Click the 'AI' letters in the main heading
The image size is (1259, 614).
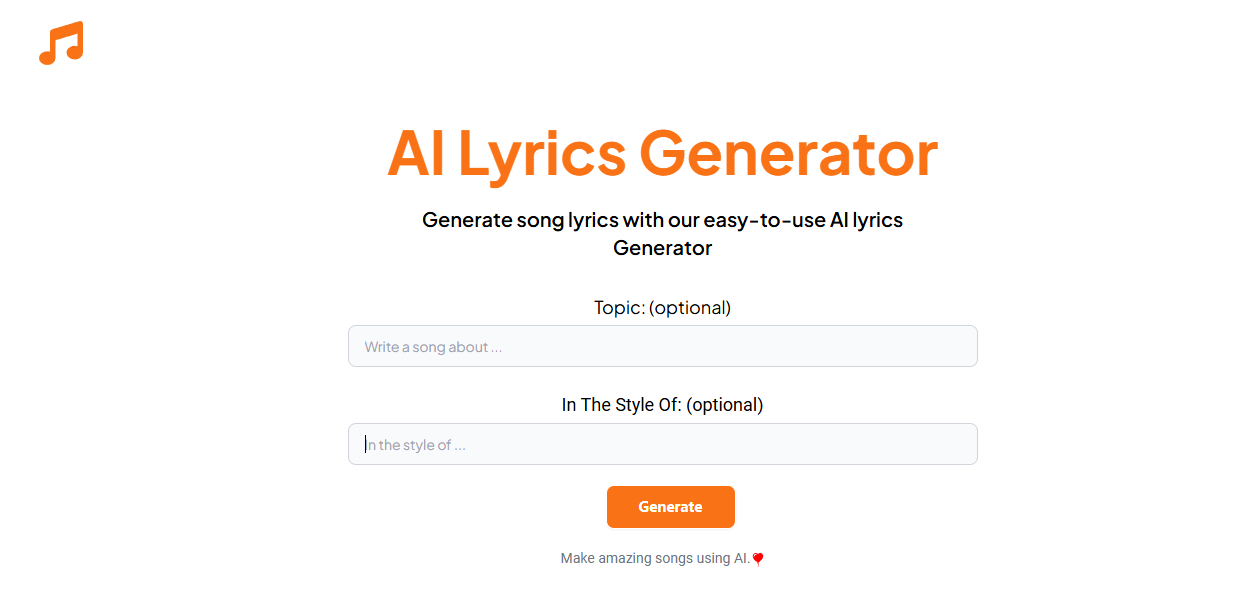[416, 153]
